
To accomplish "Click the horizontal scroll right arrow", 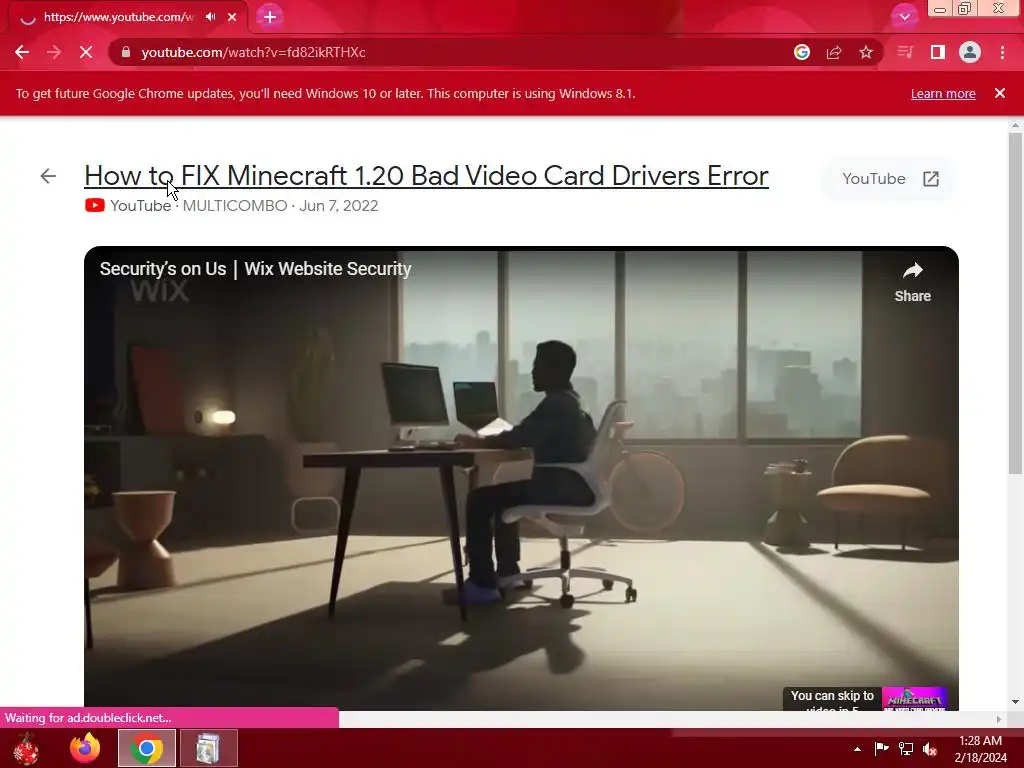I will [x=999, y=719].
